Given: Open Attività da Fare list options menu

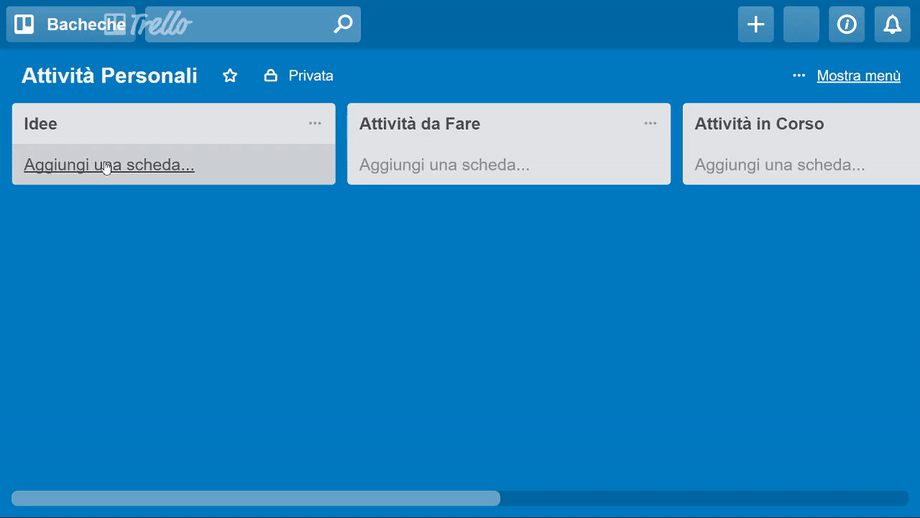Looking at the screenshot, I should coord(650,123).
